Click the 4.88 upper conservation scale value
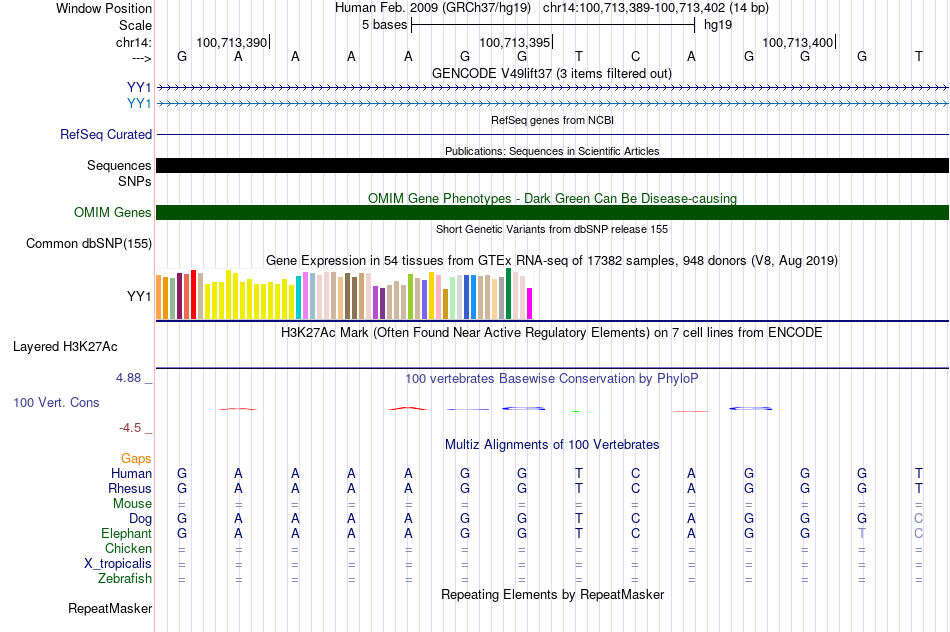950x632 pixels. (x=128, y=378)
